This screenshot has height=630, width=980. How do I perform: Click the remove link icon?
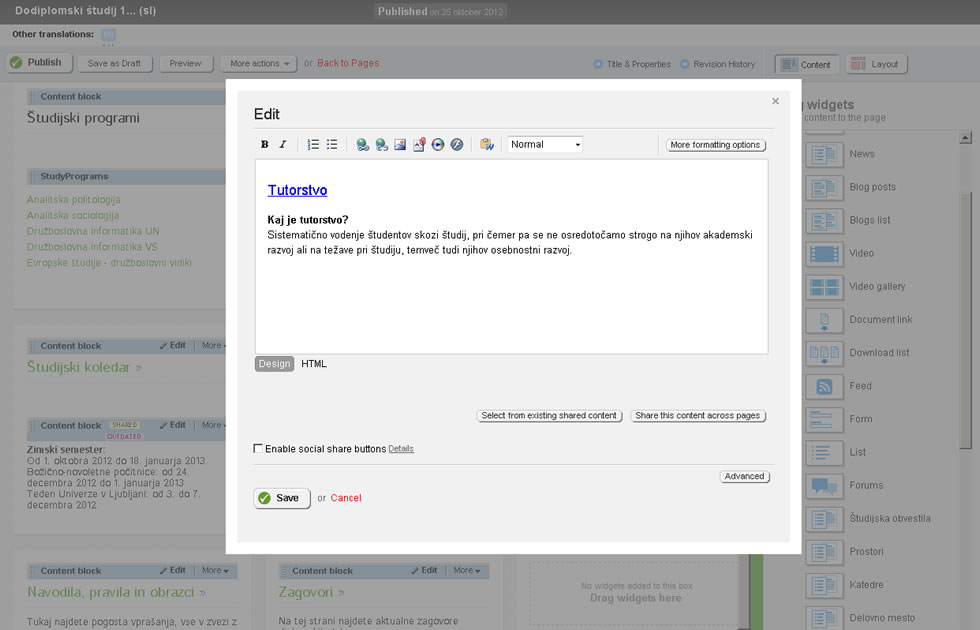(x=381, y=145)
